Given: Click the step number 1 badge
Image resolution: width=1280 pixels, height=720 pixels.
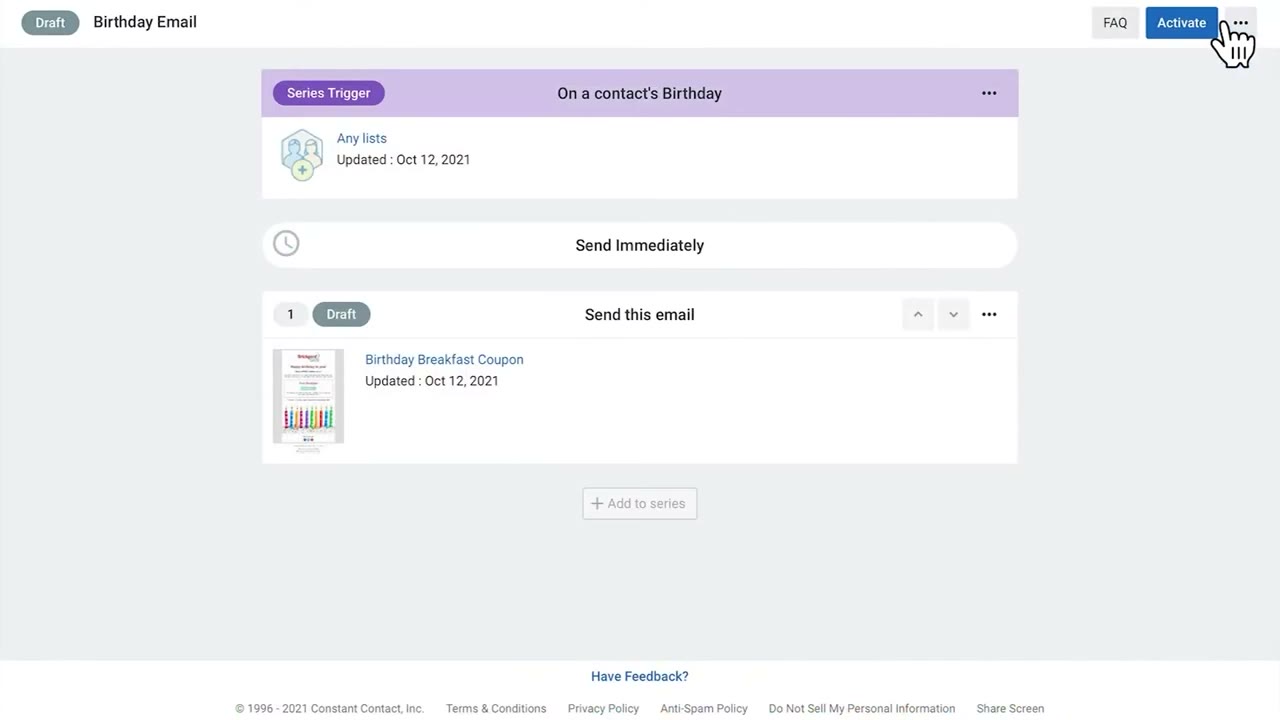Looking at the screenshot, I should click(291, 314).
